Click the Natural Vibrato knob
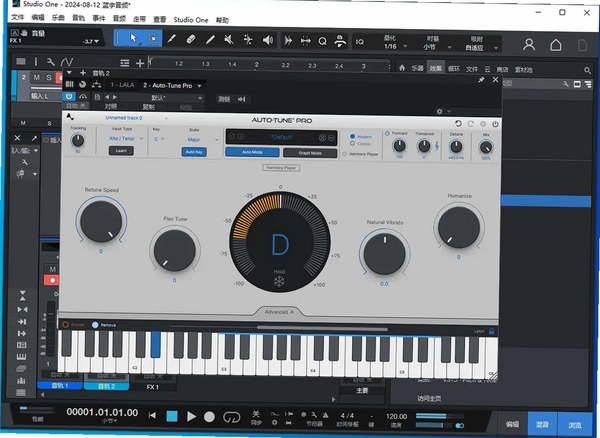The image size is (600, 438). point(384,254)
